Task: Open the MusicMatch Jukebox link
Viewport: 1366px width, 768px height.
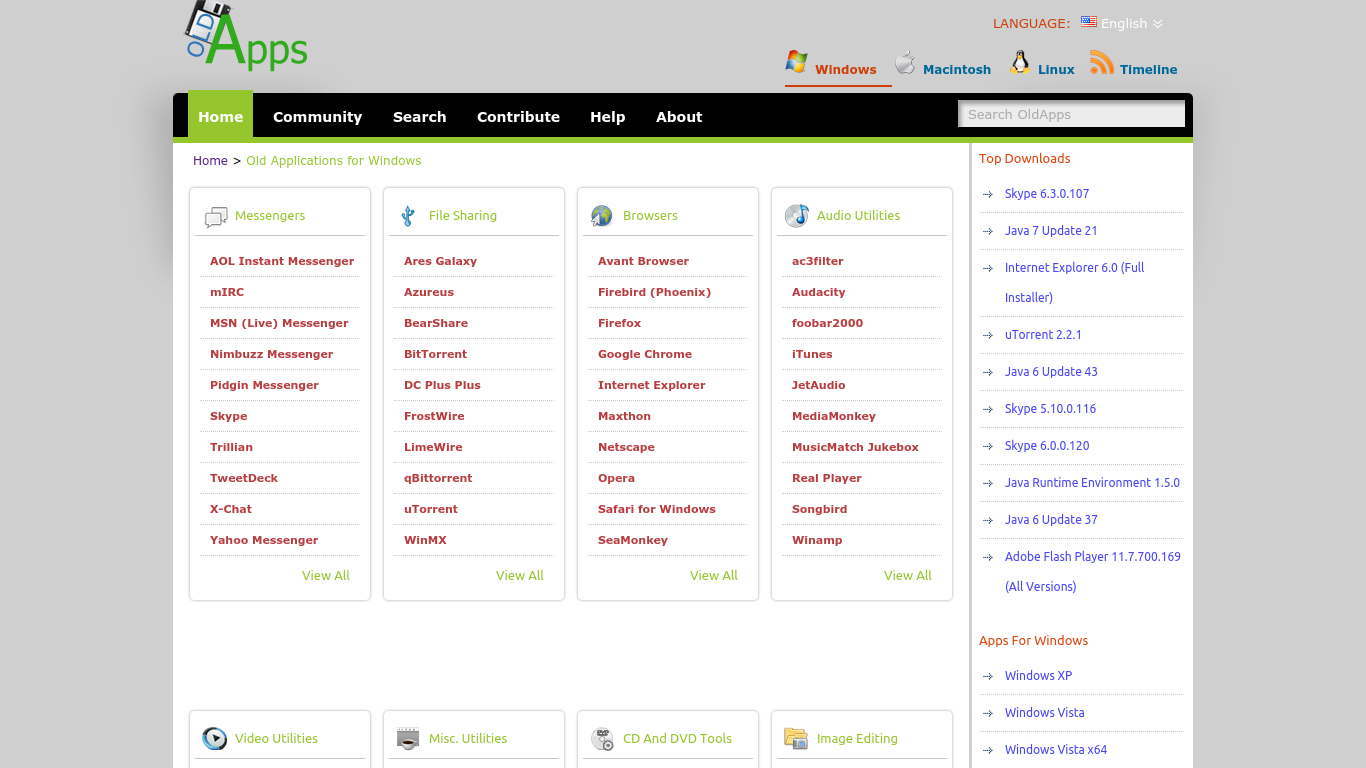Action: point(855,447)
